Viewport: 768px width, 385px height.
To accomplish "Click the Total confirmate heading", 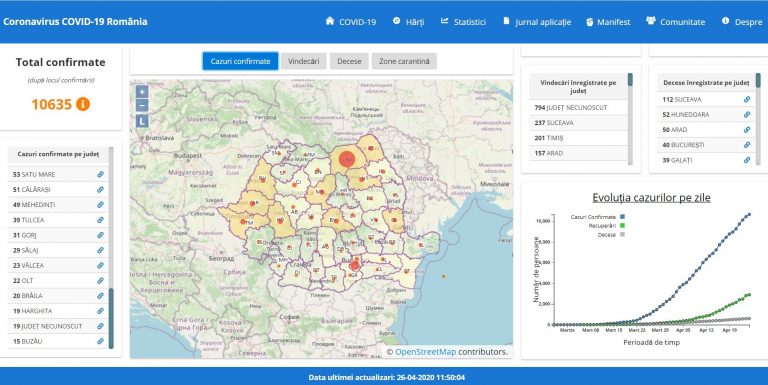I will pyautogui.click(x=61, y=62).
